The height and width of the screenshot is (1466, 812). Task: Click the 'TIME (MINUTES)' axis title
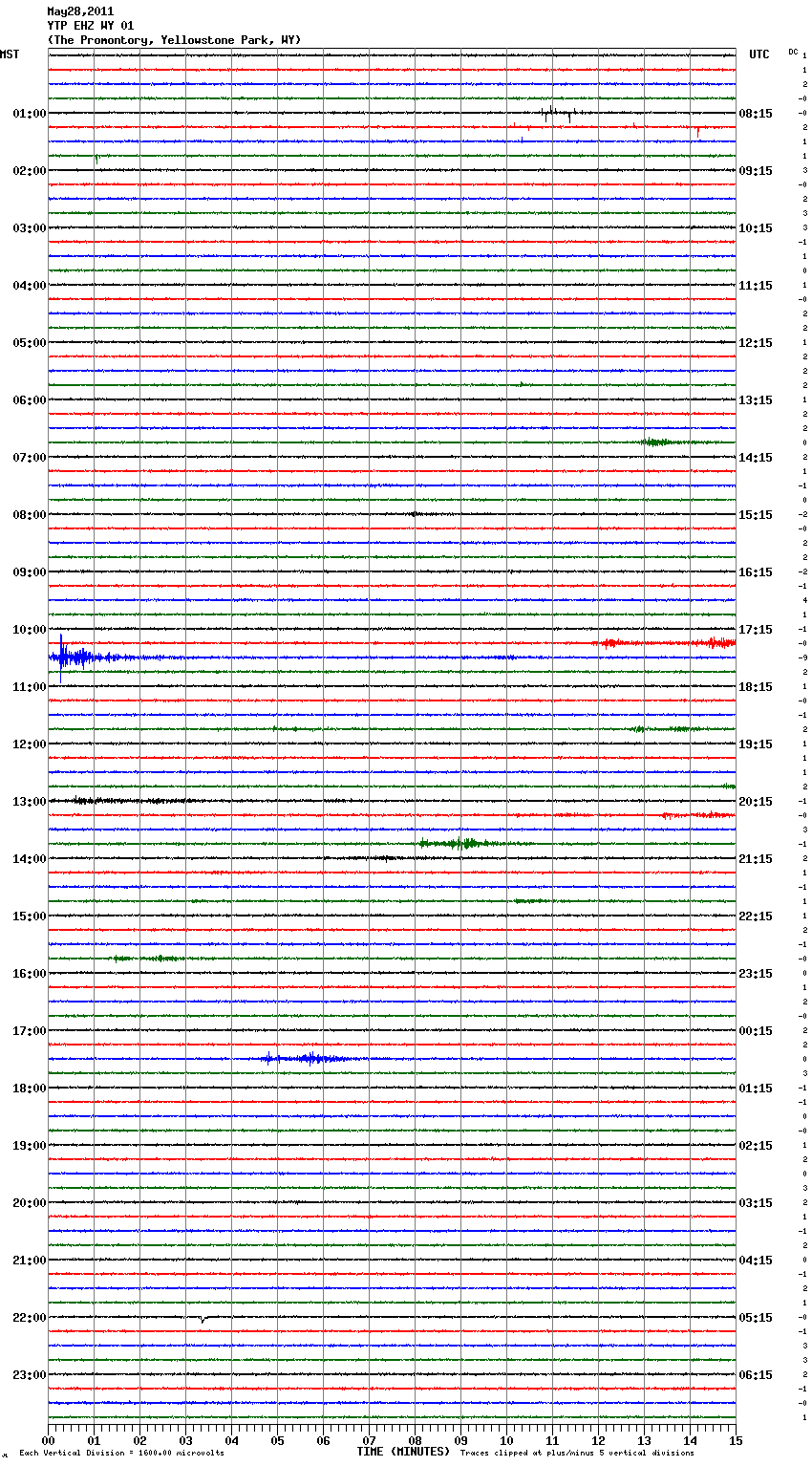403,1452
